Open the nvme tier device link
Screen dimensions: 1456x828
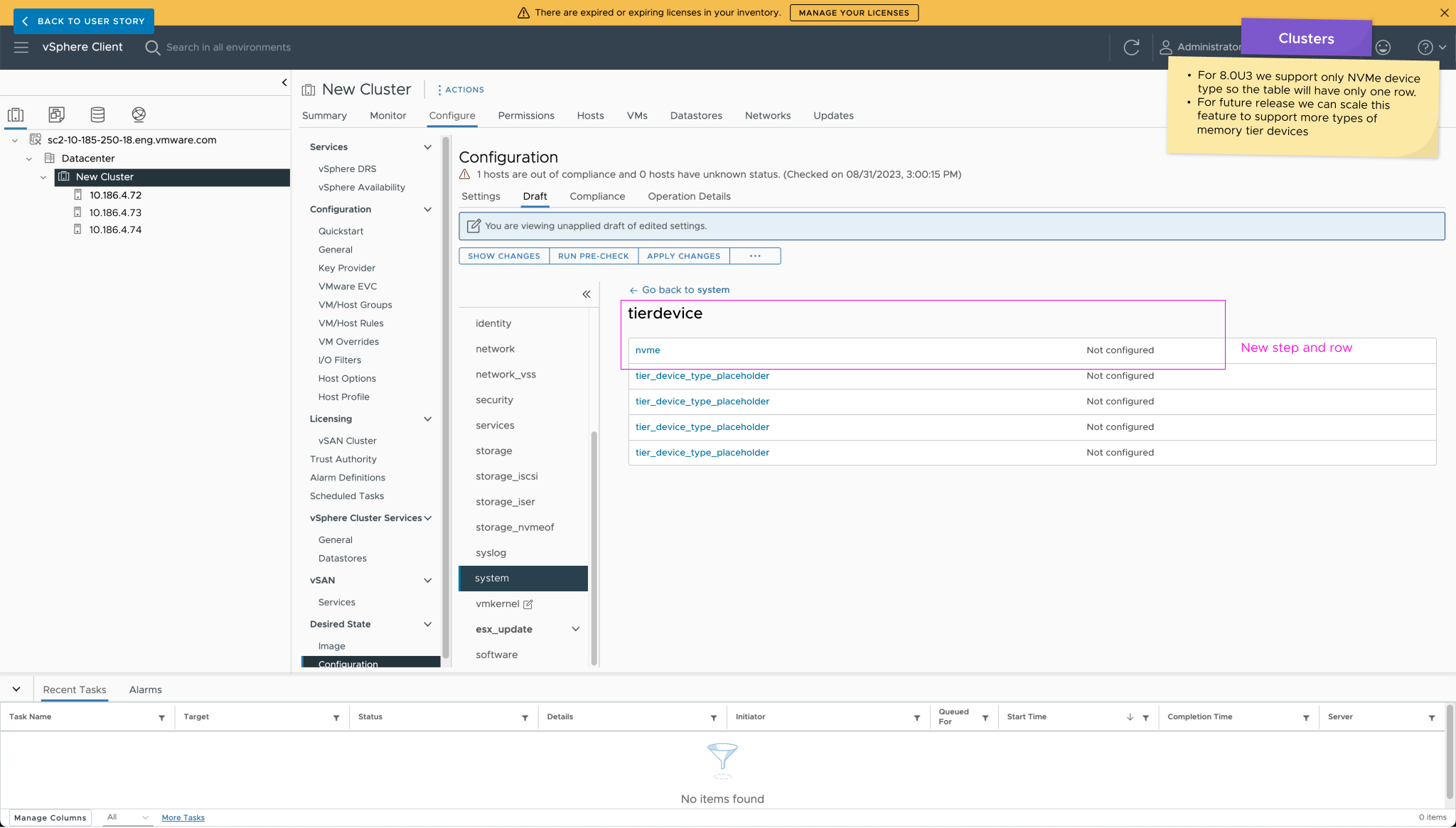[648, 350]
